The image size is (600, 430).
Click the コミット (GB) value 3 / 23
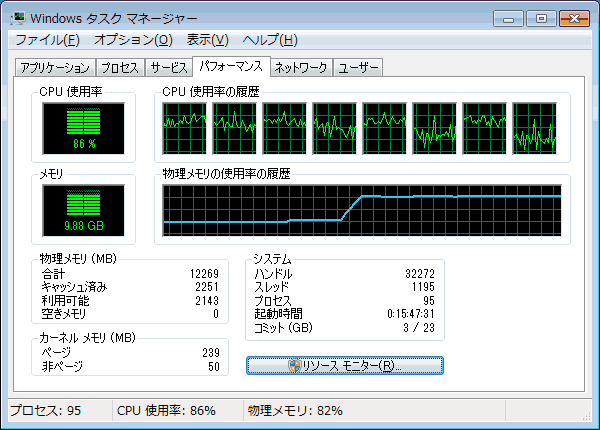[419, 327]
